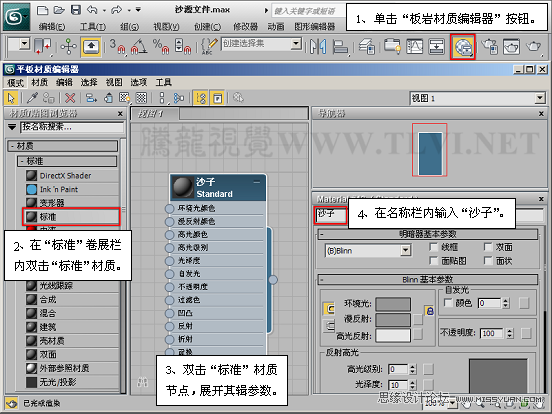Select the pick material eyedropper icon
Viewport: 552px width, 414px height.
pyautogui.click(x=33, y=98)
